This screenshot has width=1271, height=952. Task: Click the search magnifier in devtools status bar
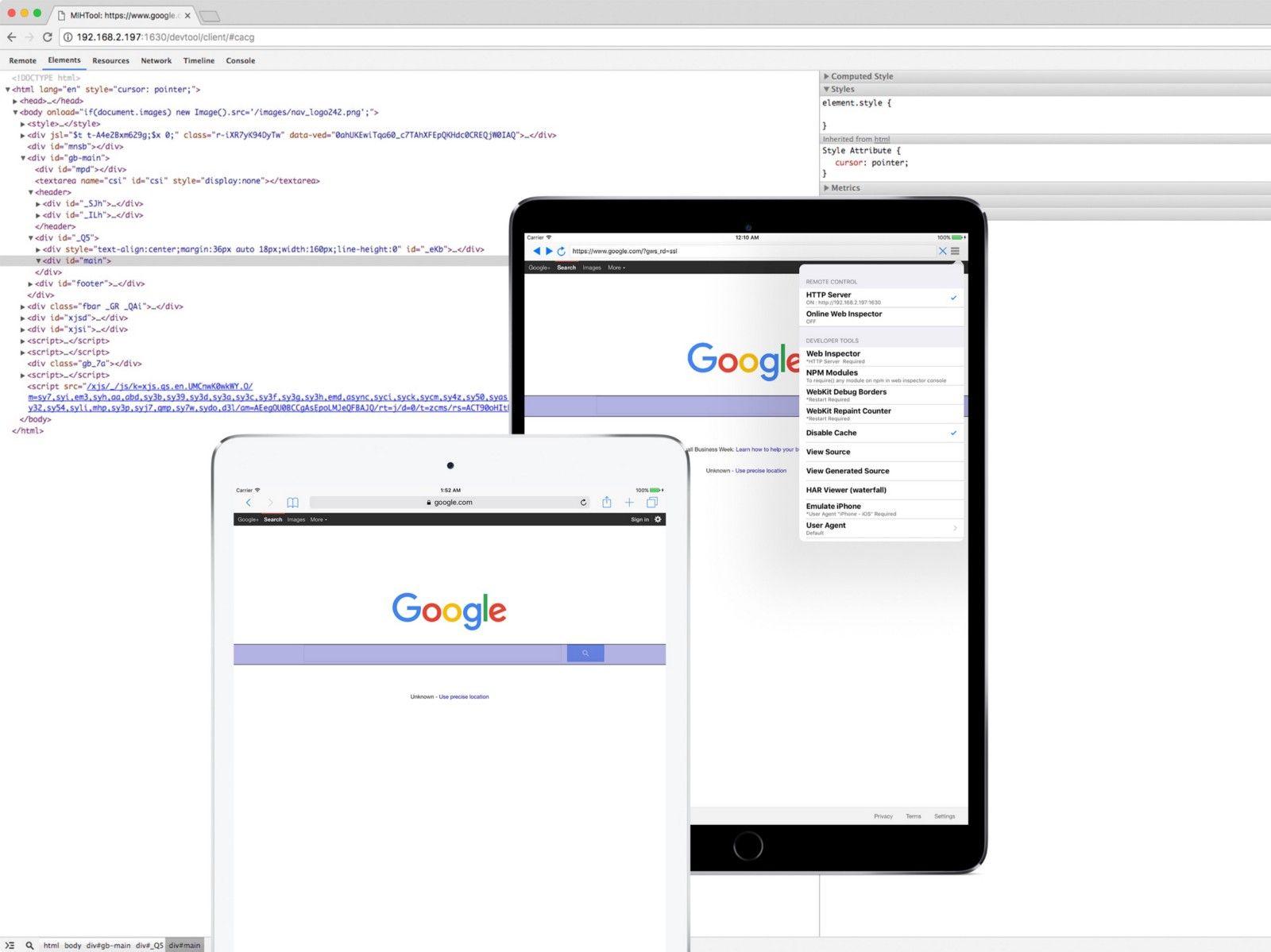[29, 945]
